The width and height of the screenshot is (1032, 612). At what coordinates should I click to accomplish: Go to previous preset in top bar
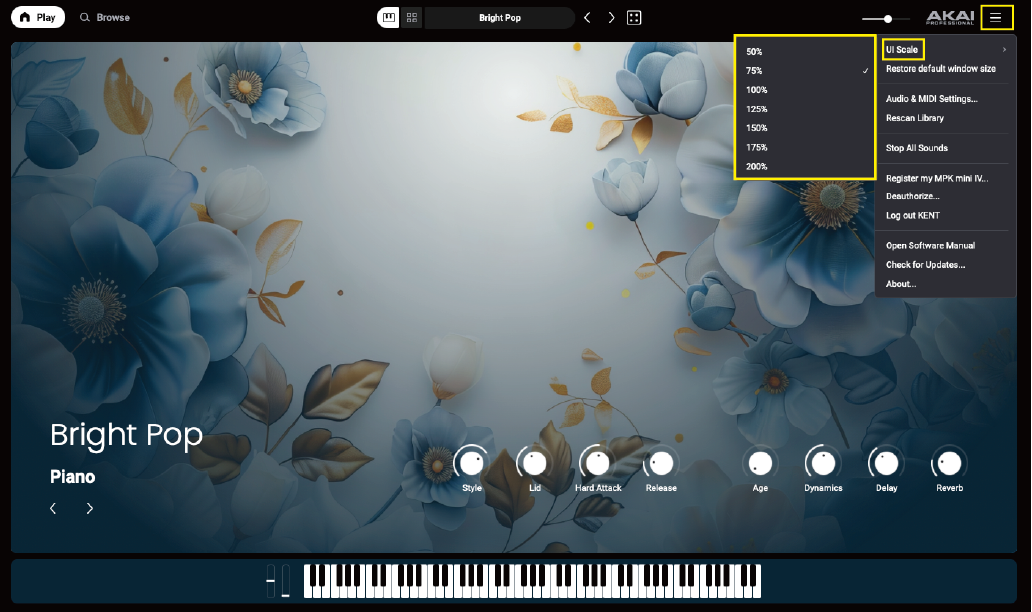[587, 18]
